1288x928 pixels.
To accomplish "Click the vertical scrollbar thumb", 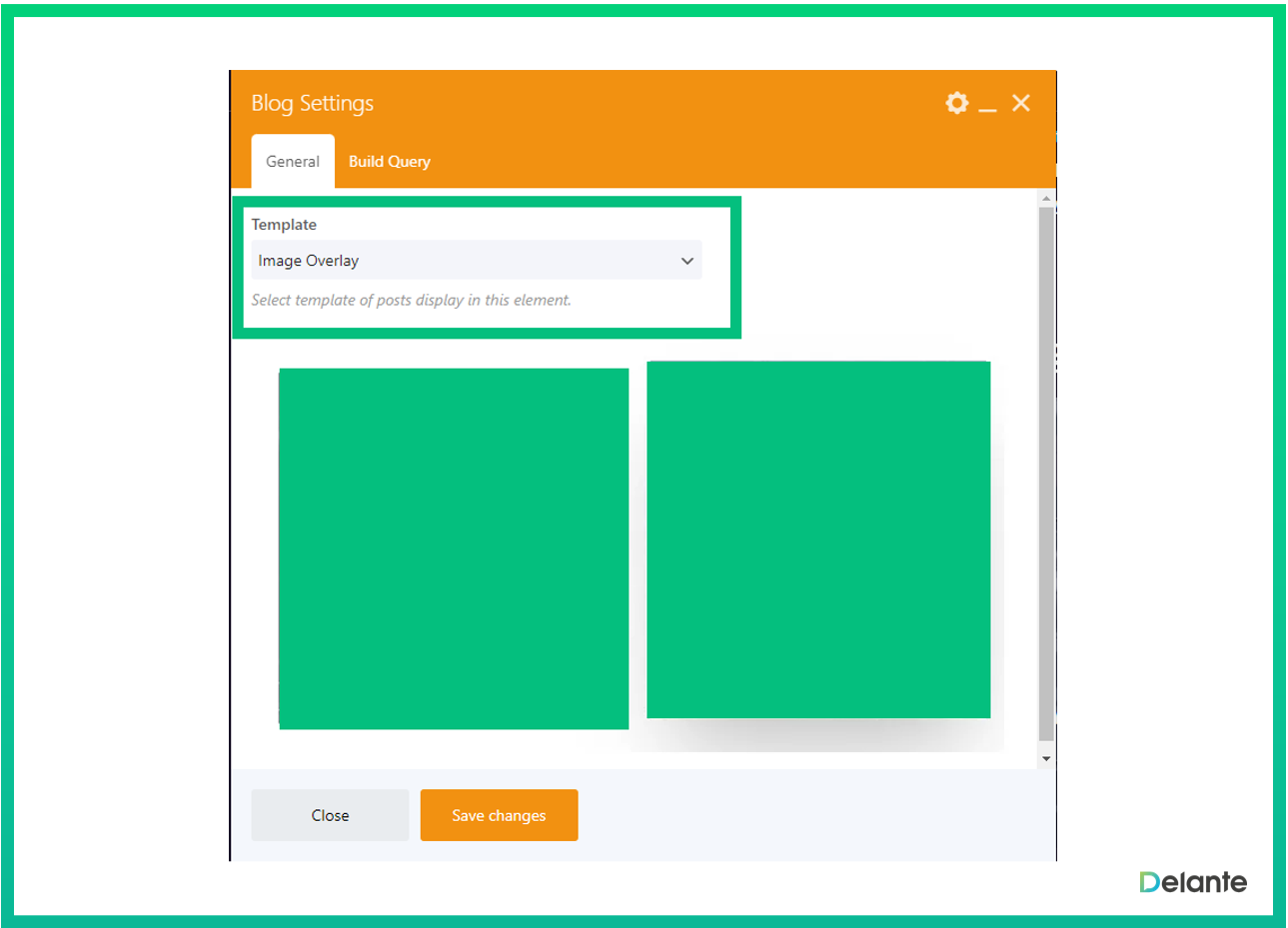I will [1046, 469].
